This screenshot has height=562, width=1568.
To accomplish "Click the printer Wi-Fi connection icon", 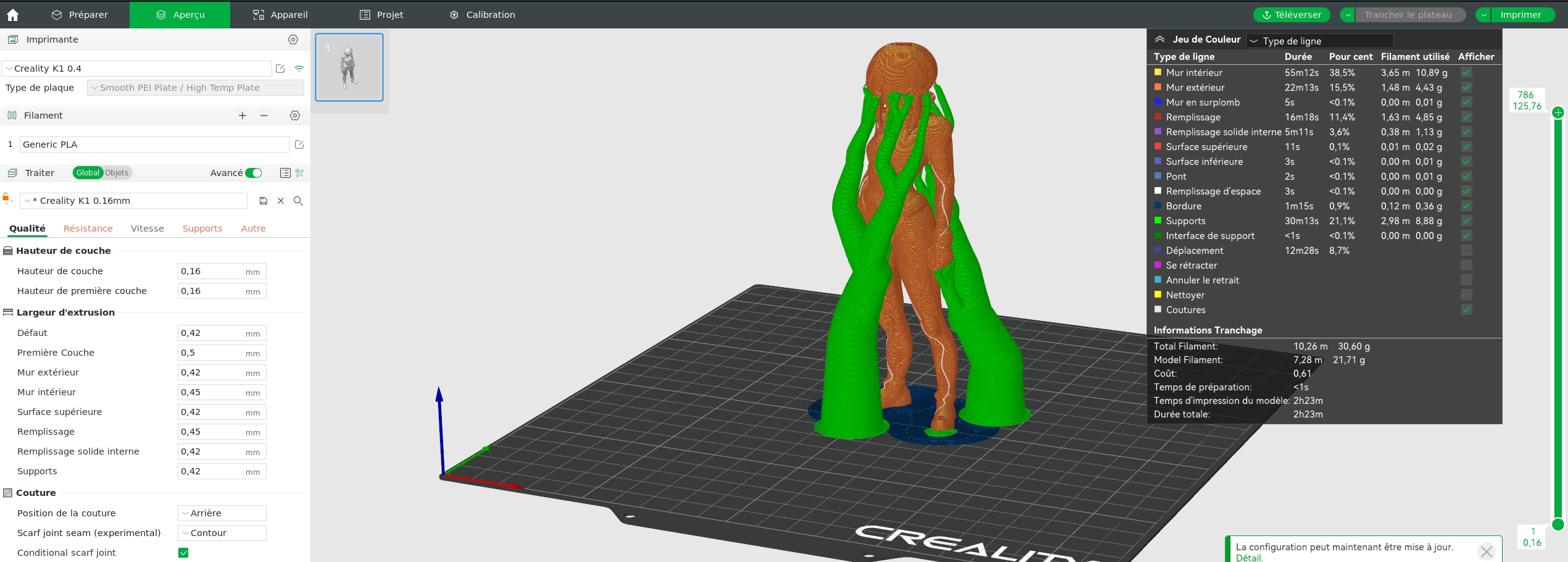I will coord(299,69).
